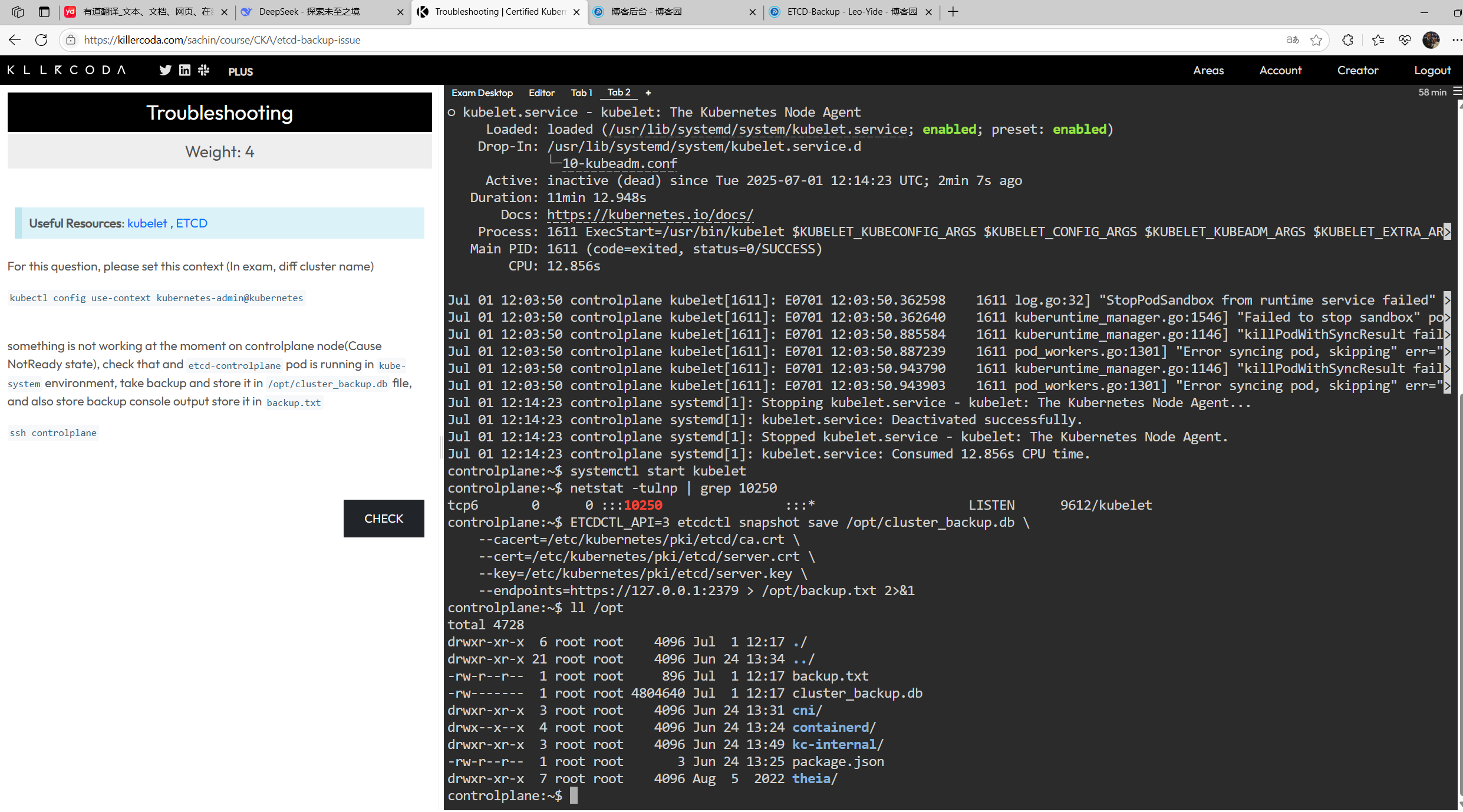Add page to favorites star icon
1463x812 pixels.
coord(1316,40)
